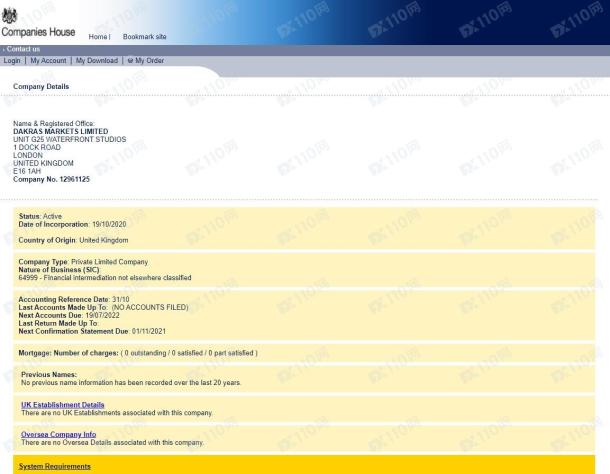The height and width of the screenshot is (474, 610).
Task: Click the Nature of Business (SIC) label
Action: coord(59,270)
